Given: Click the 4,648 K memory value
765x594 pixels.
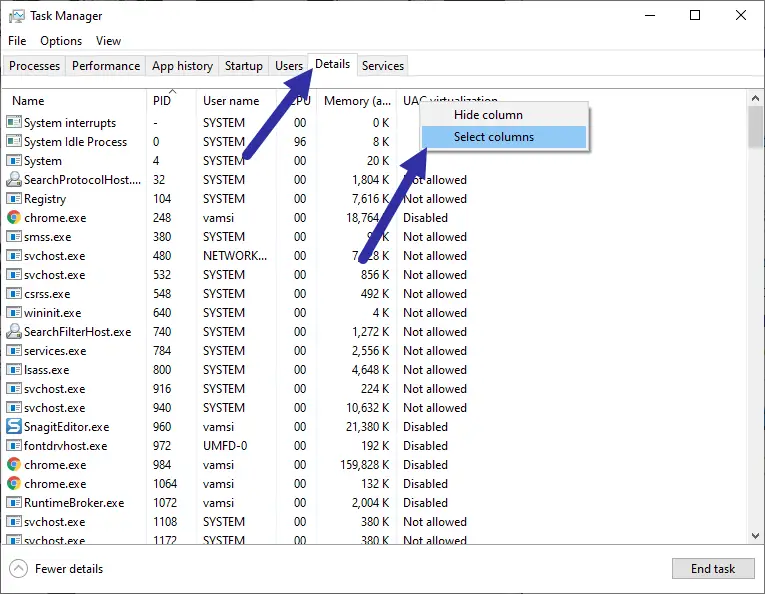Looking at the screenshot, I should (370, 370).
